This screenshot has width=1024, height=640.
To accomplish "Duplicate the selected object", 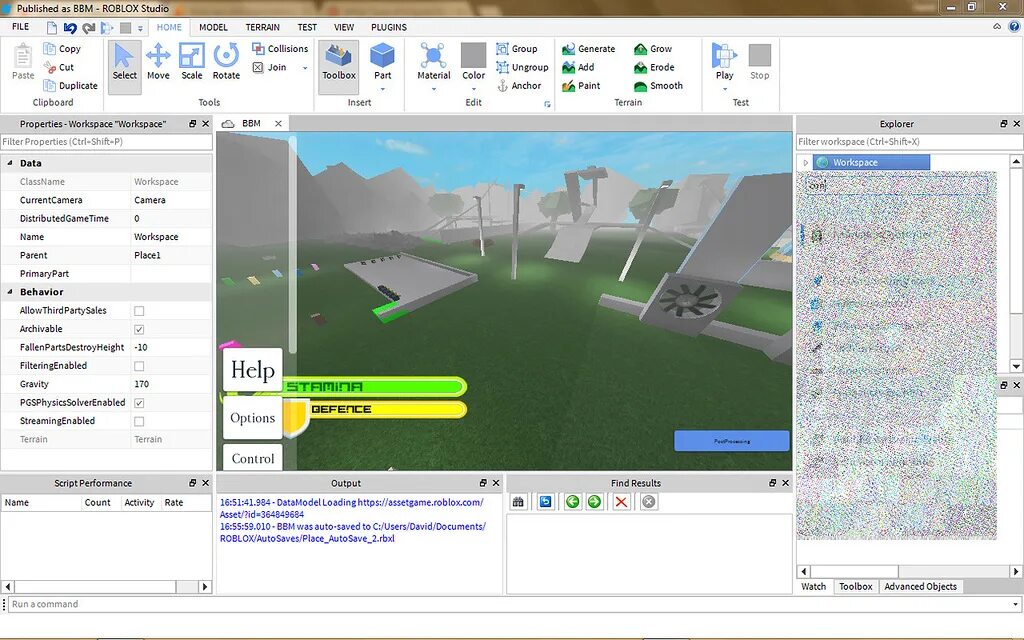I will [x=70, y=86].
